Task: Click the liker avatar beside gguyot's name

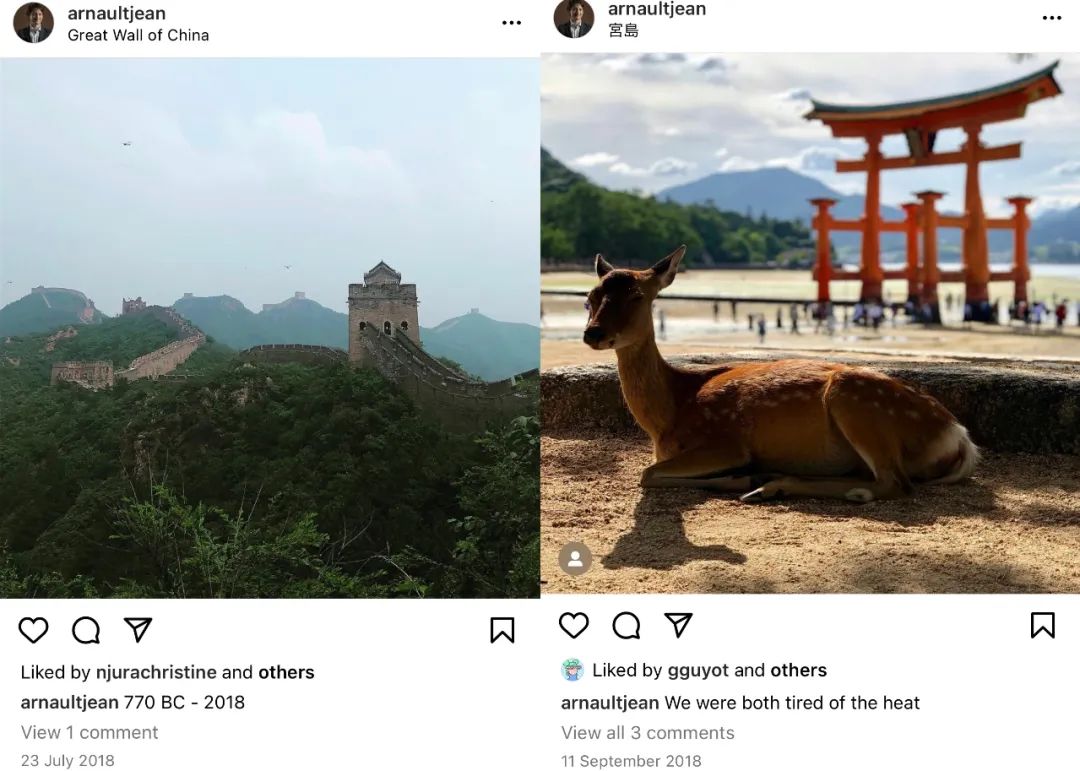Action: (573, 670)
